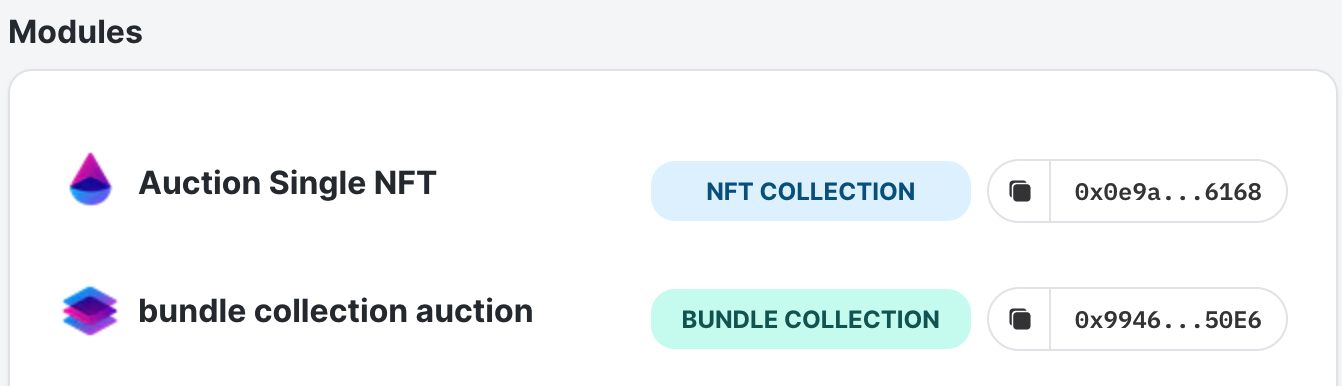Copy the 0x9946...50E6 address via copy icon
This screenshot has width=1342, height=386.
[x=1019, y=320]
